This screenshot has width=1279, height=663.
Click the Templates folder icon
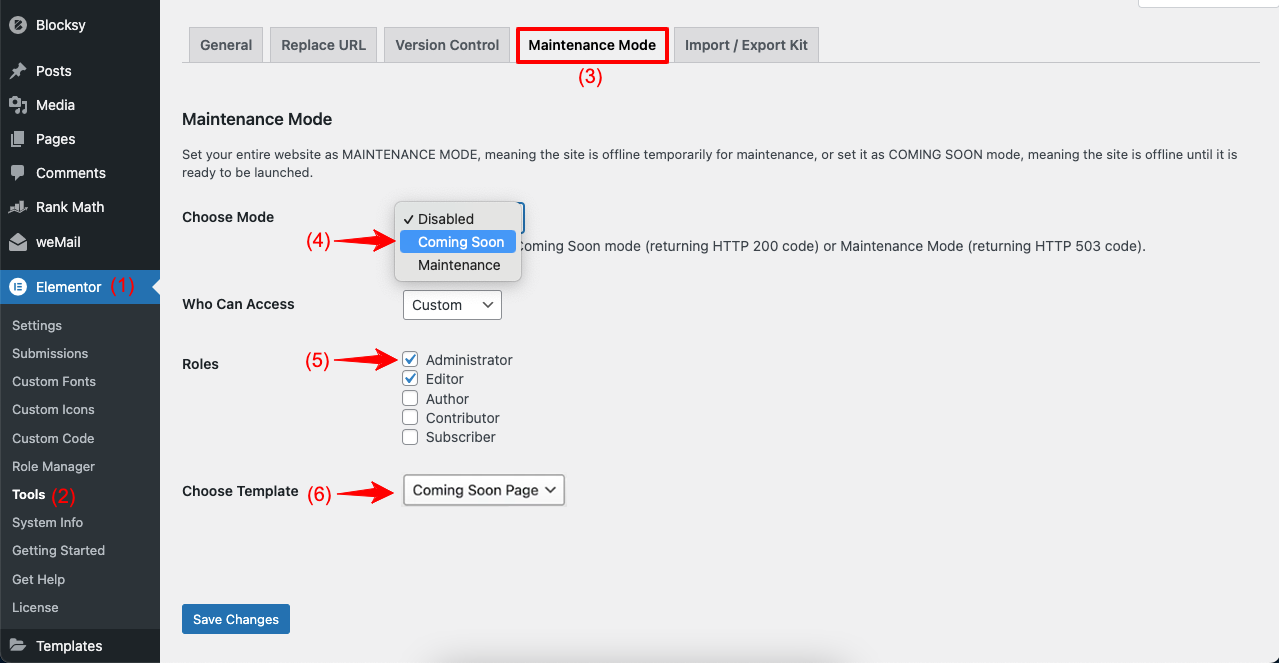(x=18, y=646)
